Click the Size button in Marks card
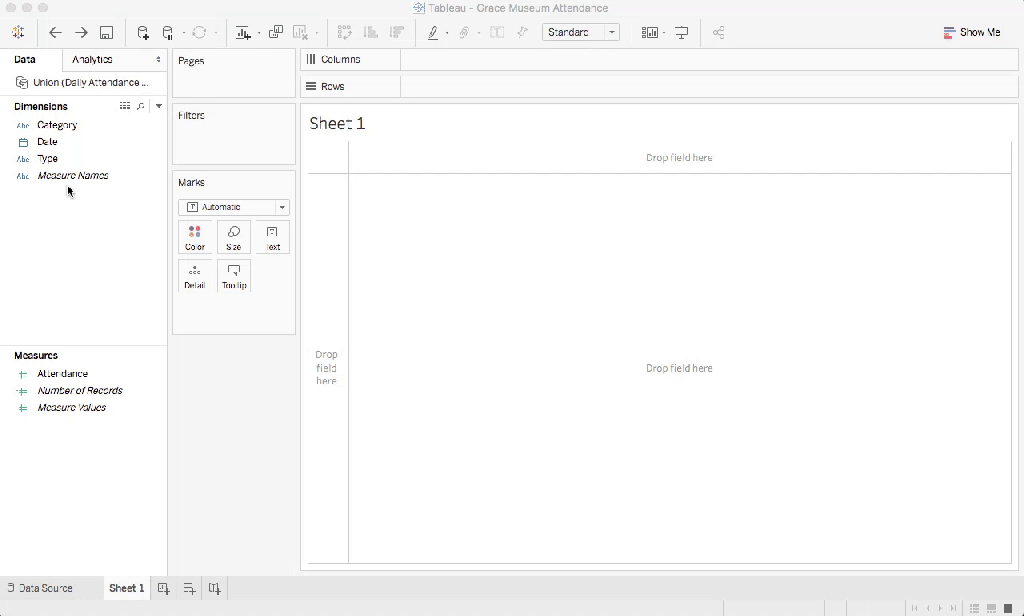The image size is (1024, 616). [x=234, y=237]
